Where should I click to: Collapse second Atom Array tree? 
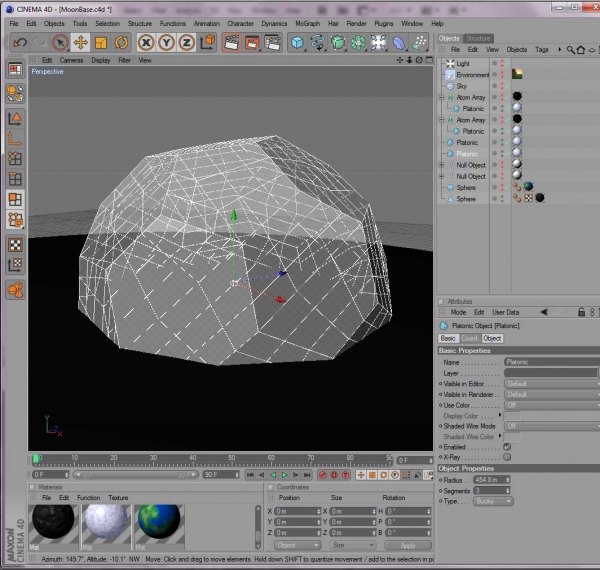point(441,120)
